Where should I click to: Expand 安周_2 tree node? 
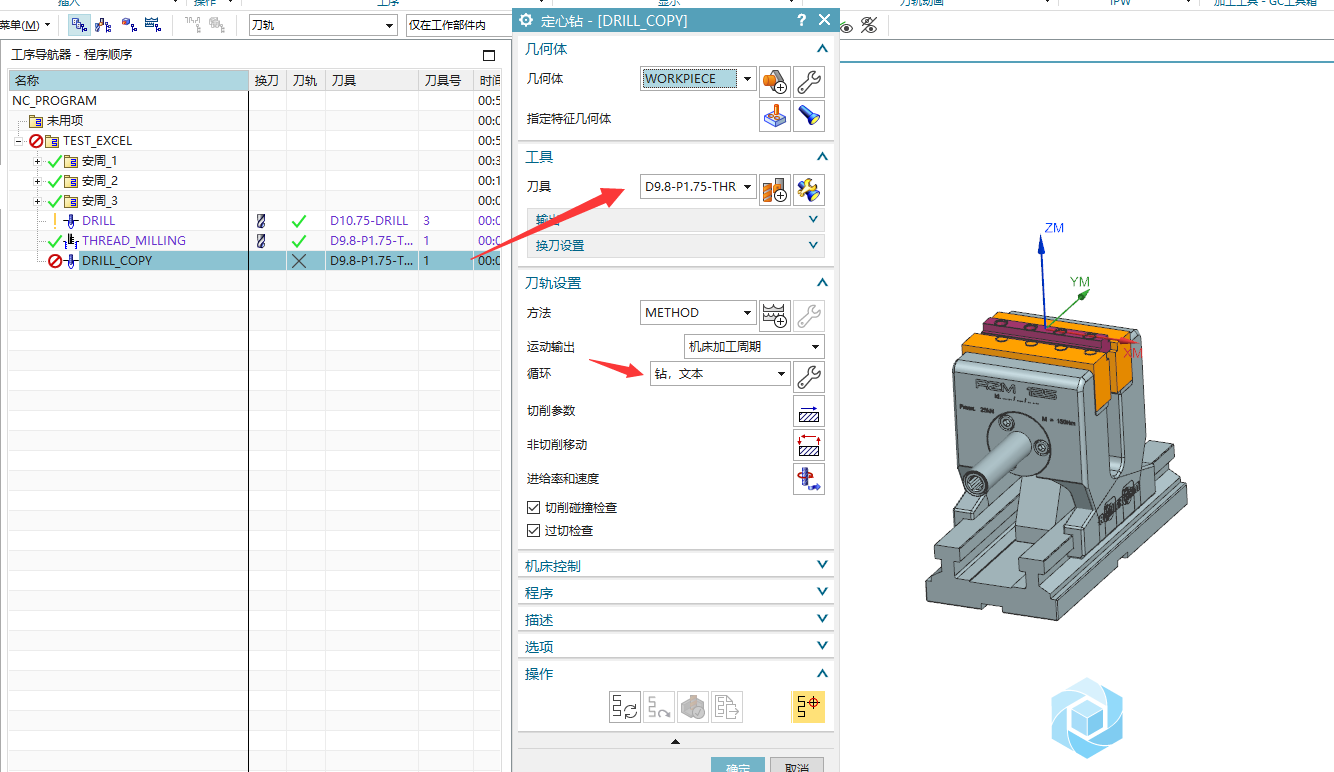coord(38,181)
